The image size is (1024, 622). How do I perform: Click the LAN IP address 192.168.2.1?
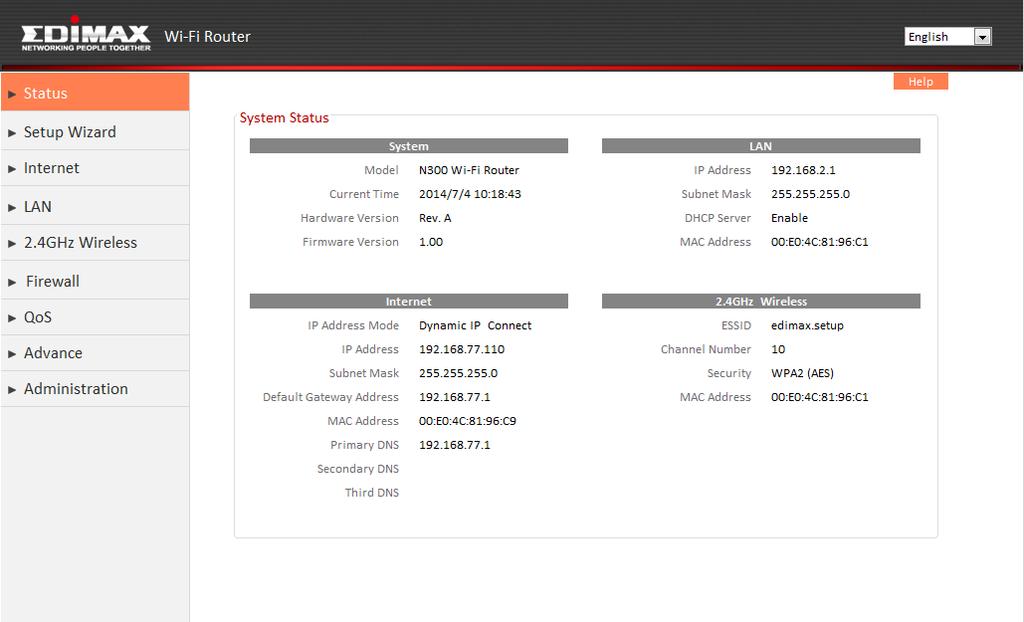tap(803, 170)
